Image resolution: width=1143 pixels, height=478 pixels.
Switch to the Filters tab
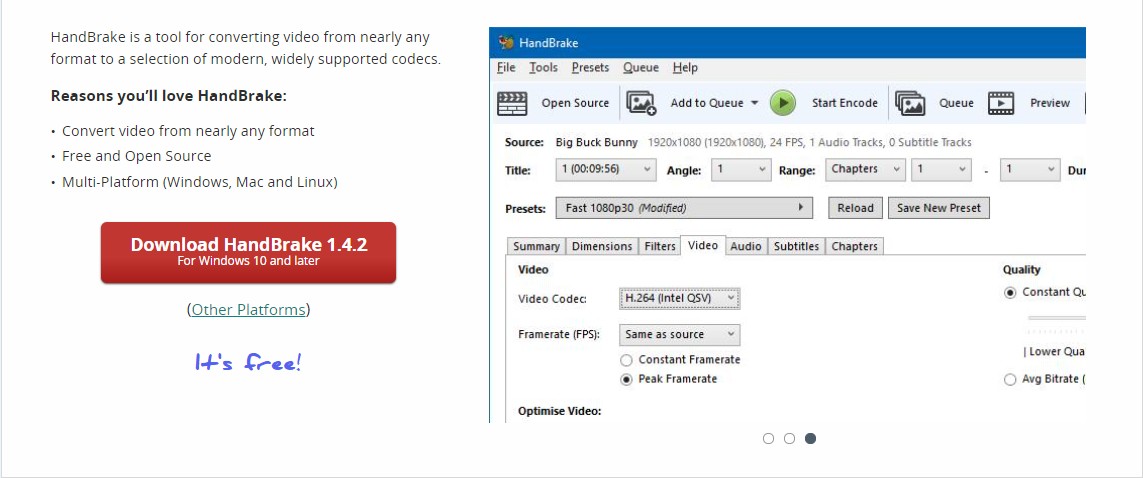click(660, 246)
